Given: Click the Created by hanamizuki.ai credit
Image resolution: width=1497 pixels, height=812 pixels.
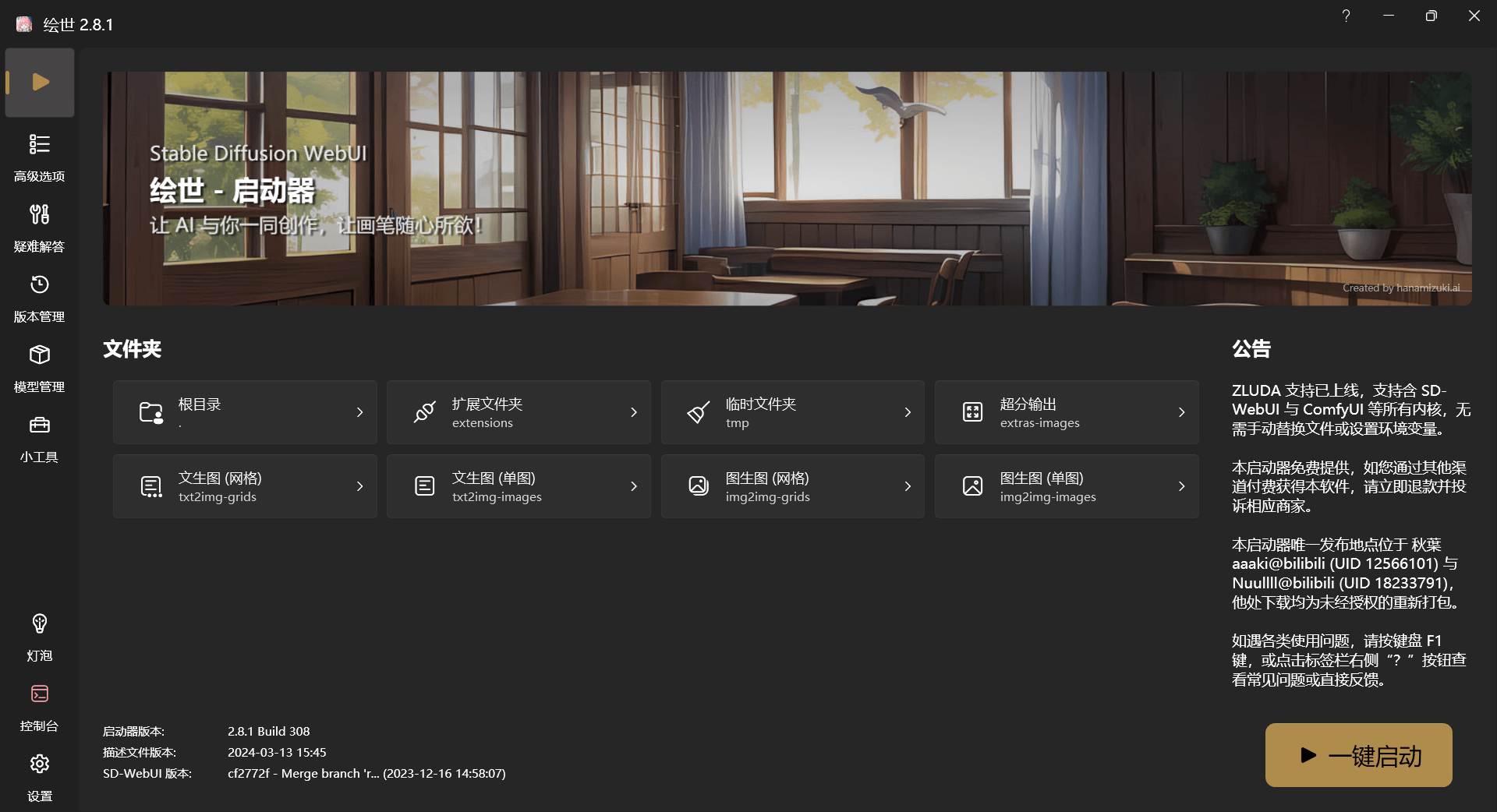Looking at the screenshot, I should (1401, 288).
